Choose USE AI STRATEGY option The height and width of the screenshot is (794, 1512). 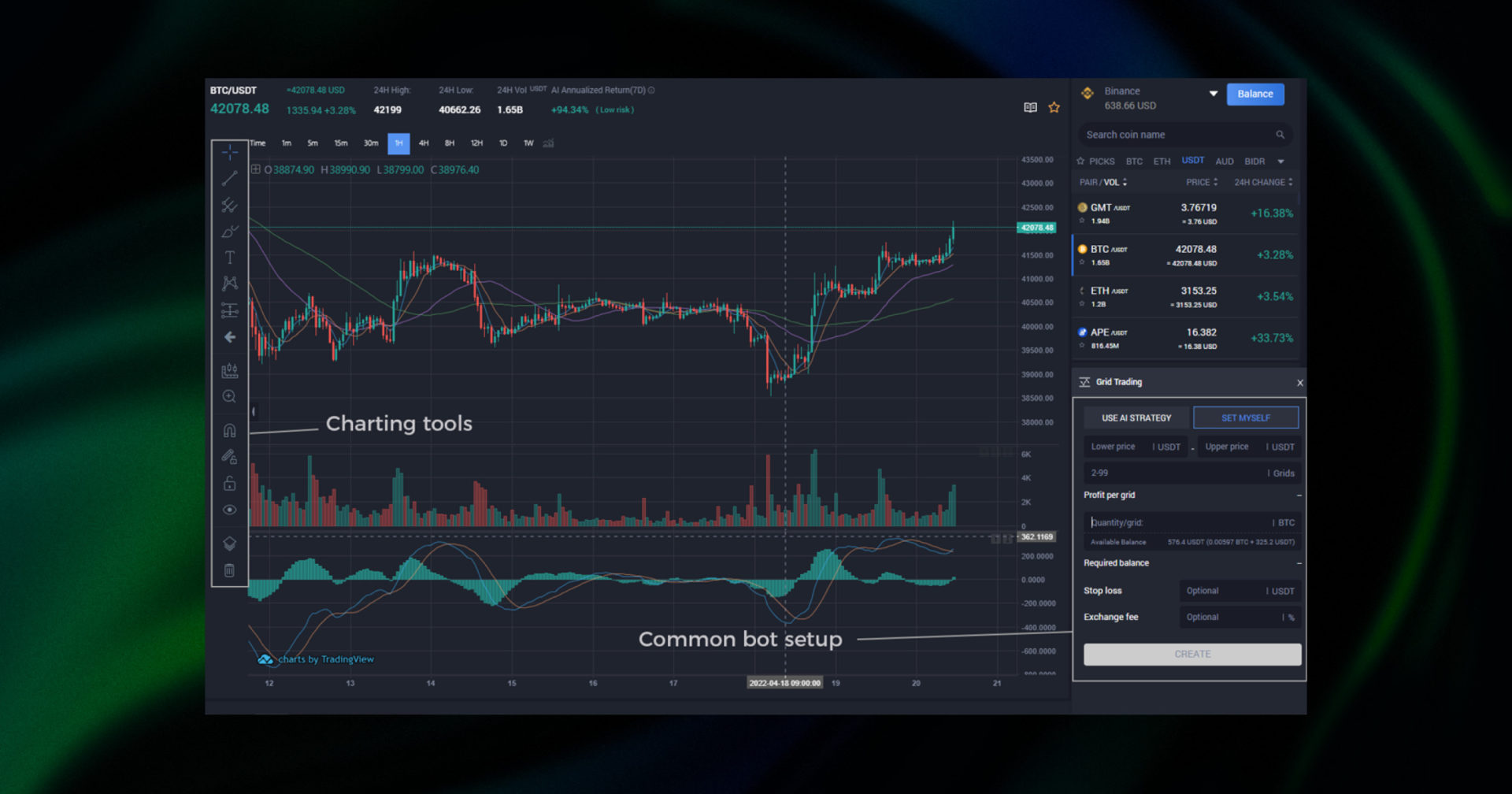[1136, 418]
